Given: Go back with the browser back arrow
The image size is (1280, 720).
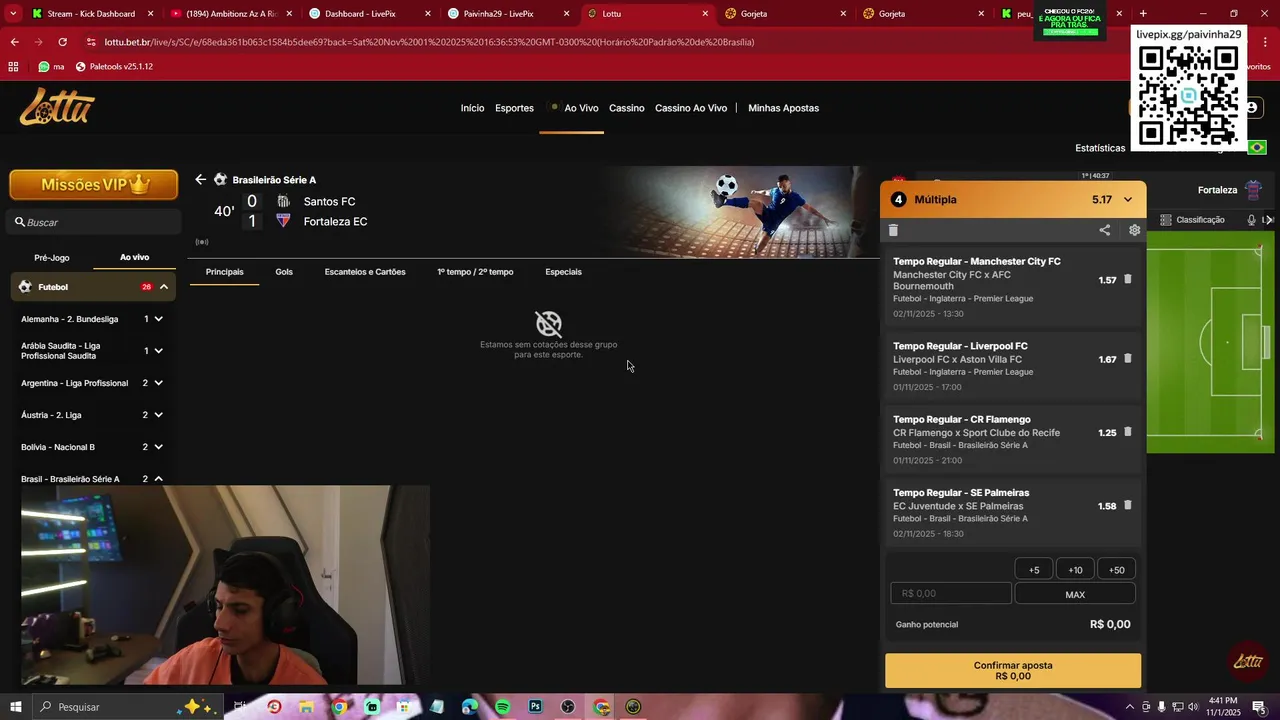Looking at the screenshot, I should point(14,42).
